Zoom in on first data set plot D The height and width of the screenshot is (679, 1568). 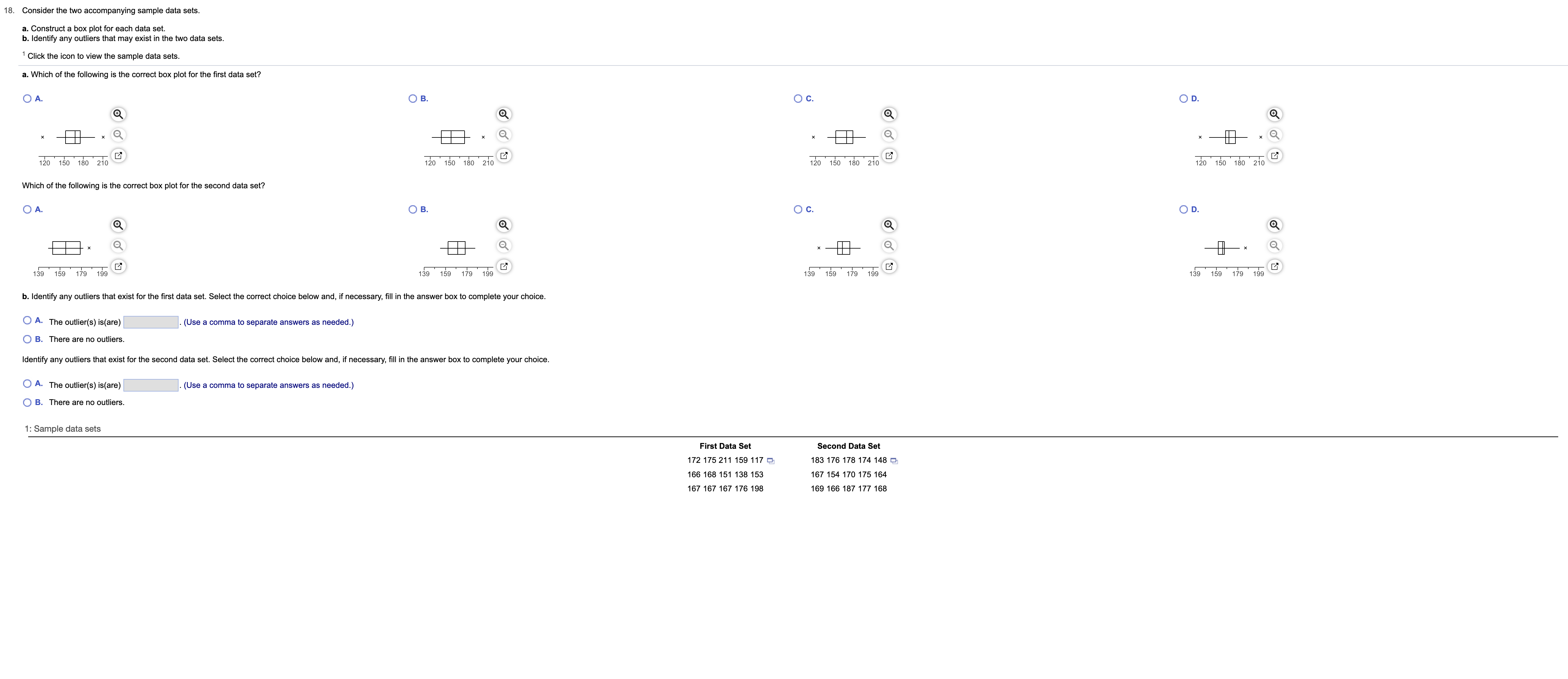[x=1274, y=114]
